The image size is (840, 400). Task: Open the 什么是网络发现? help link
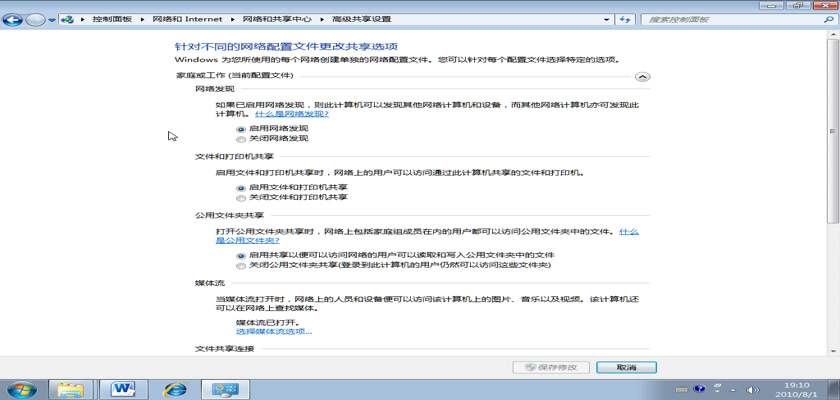291,114
